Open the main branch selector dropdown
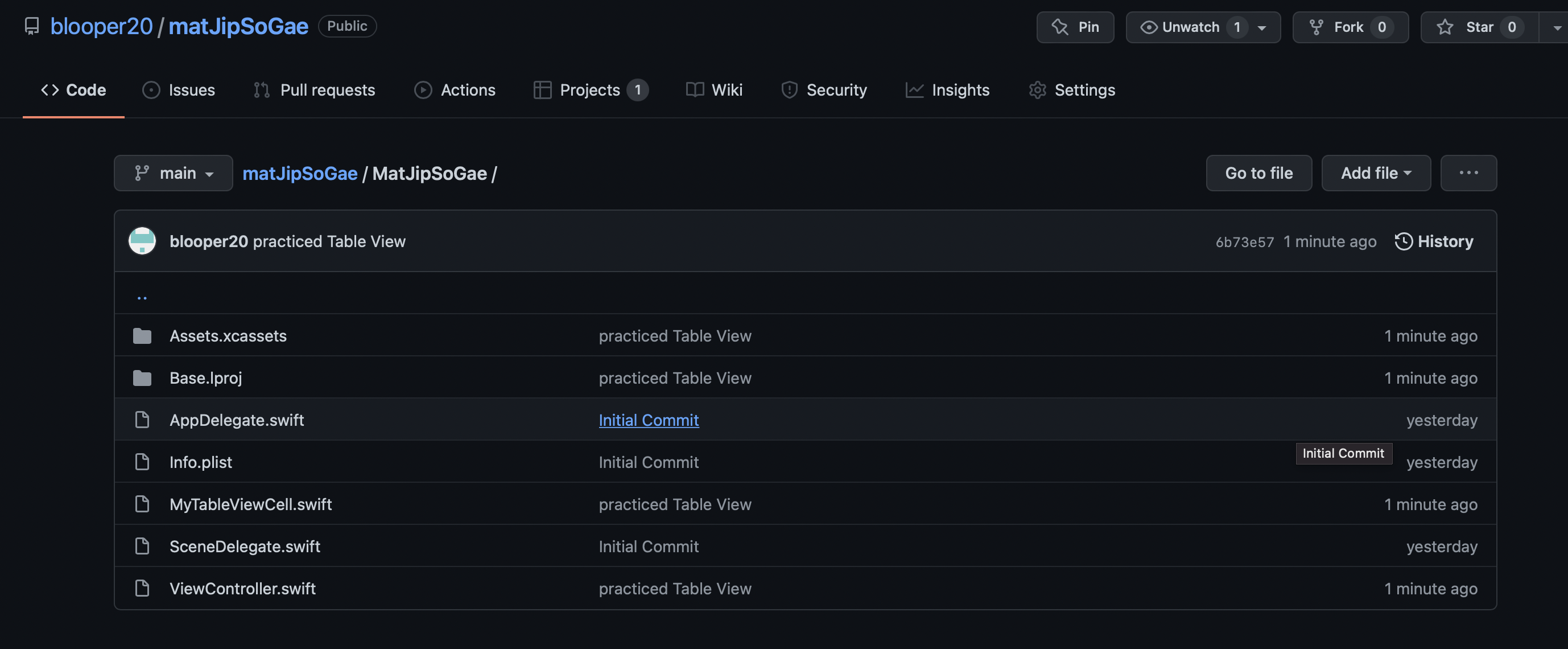 173,174
